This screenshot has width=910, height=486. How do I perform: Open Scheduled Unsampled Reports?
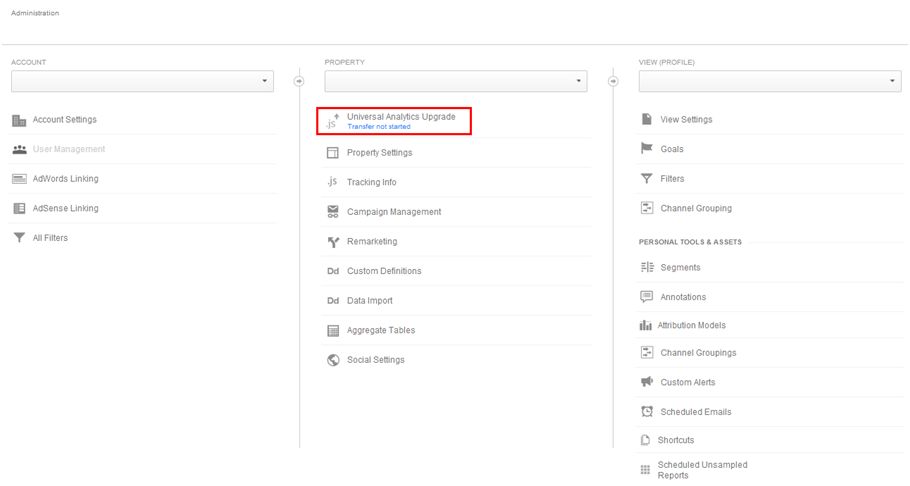tap(702, 470)
